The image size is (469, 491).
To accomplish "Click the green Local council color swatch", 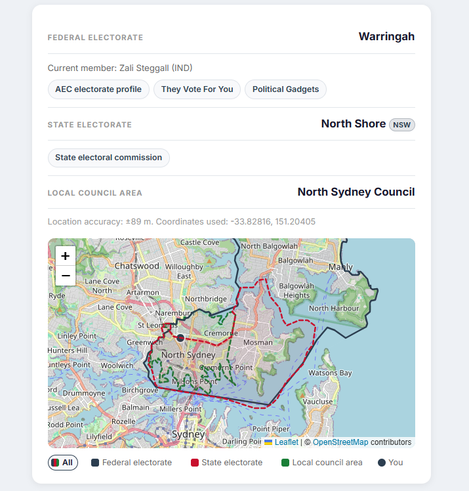I will [285, 463].
